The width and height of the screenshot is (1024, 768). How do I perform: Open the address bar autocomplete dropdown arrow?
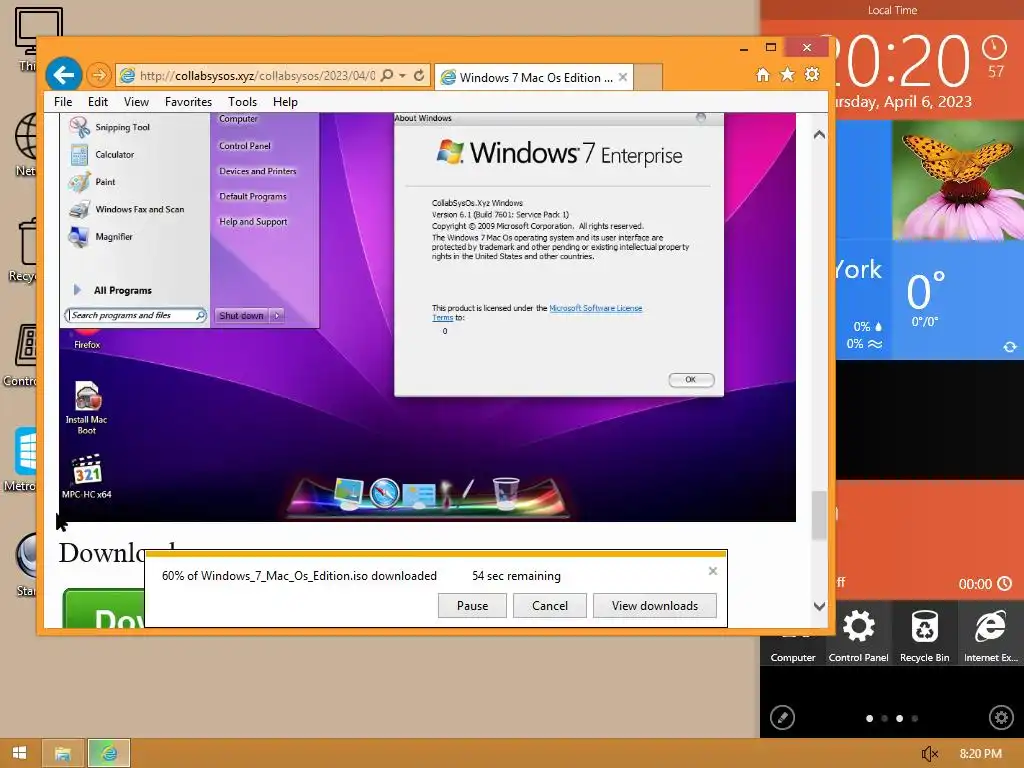click(x=402, y=75)
